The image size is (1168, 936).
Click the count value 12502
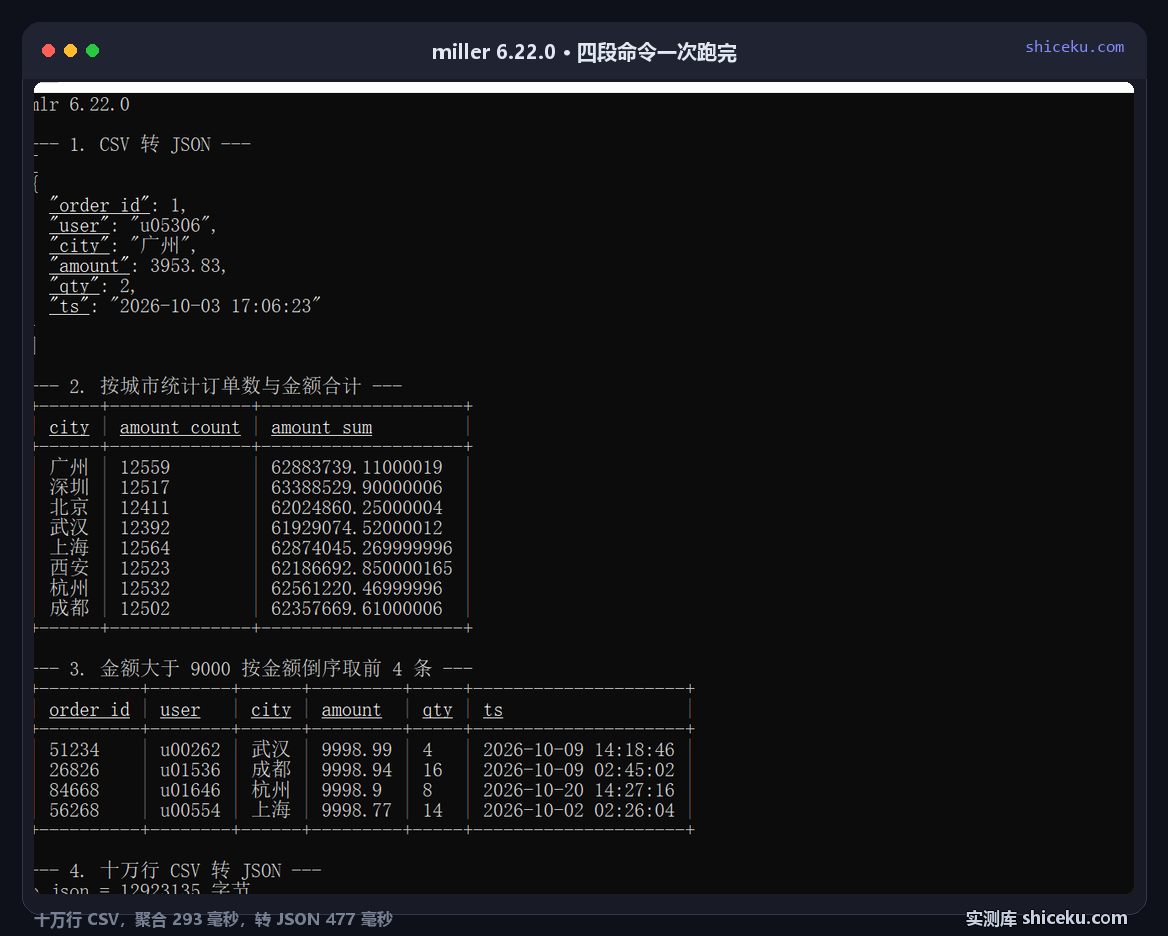(145, 608)
